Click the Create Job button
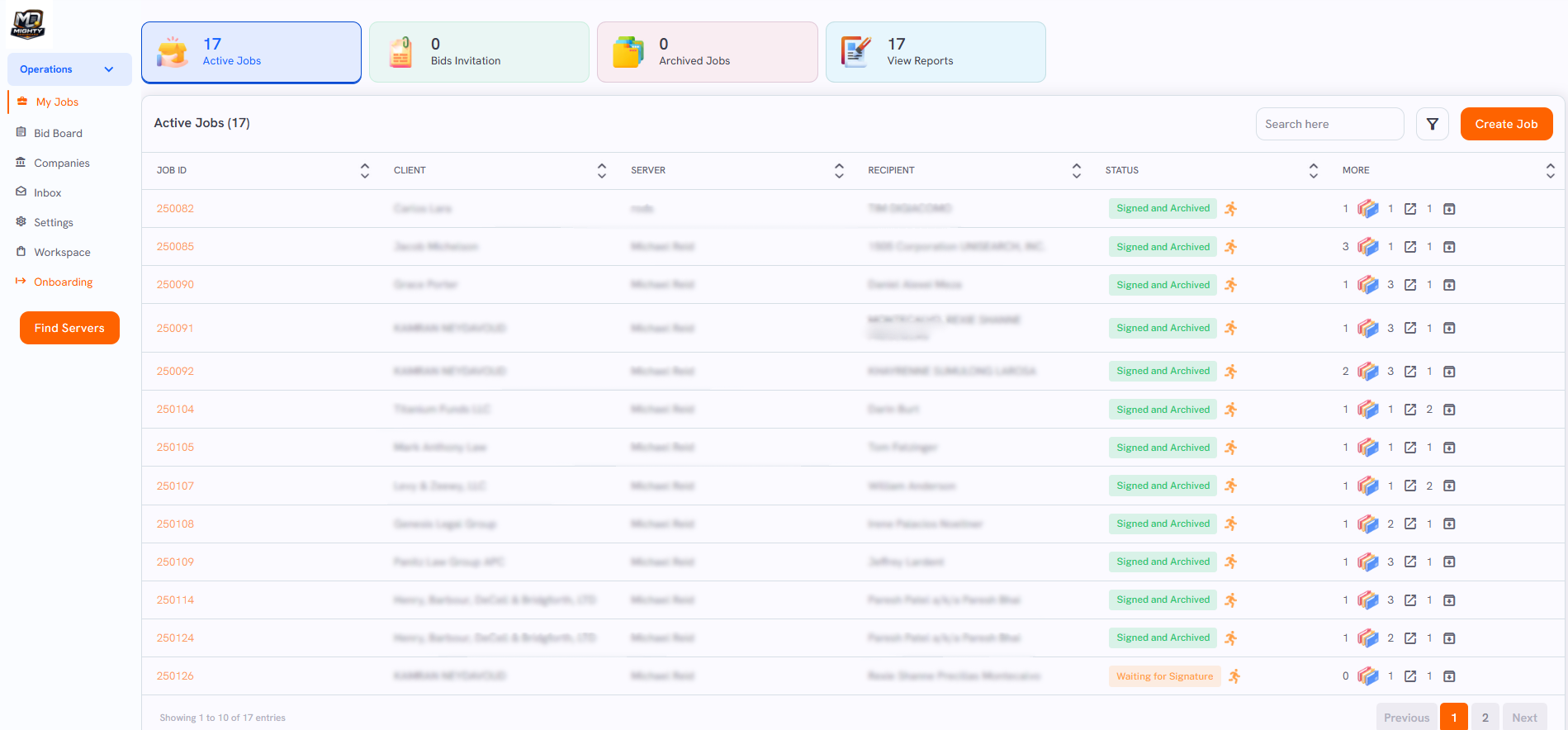The height and width of the screenshot is (730, 1568). point(1507,124)
